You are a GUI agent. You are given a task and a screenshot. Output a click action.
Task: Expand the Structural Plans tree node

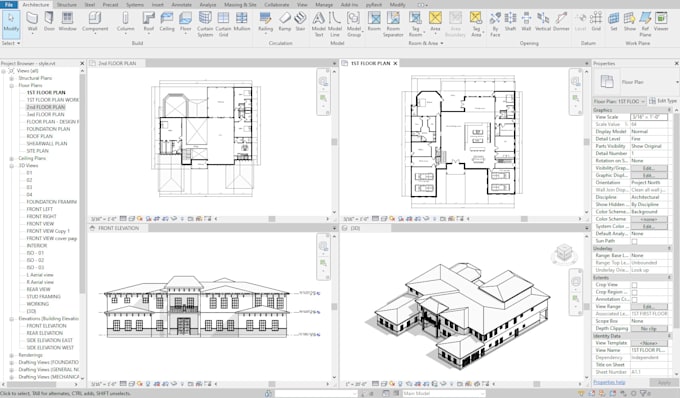click(12, 78)
